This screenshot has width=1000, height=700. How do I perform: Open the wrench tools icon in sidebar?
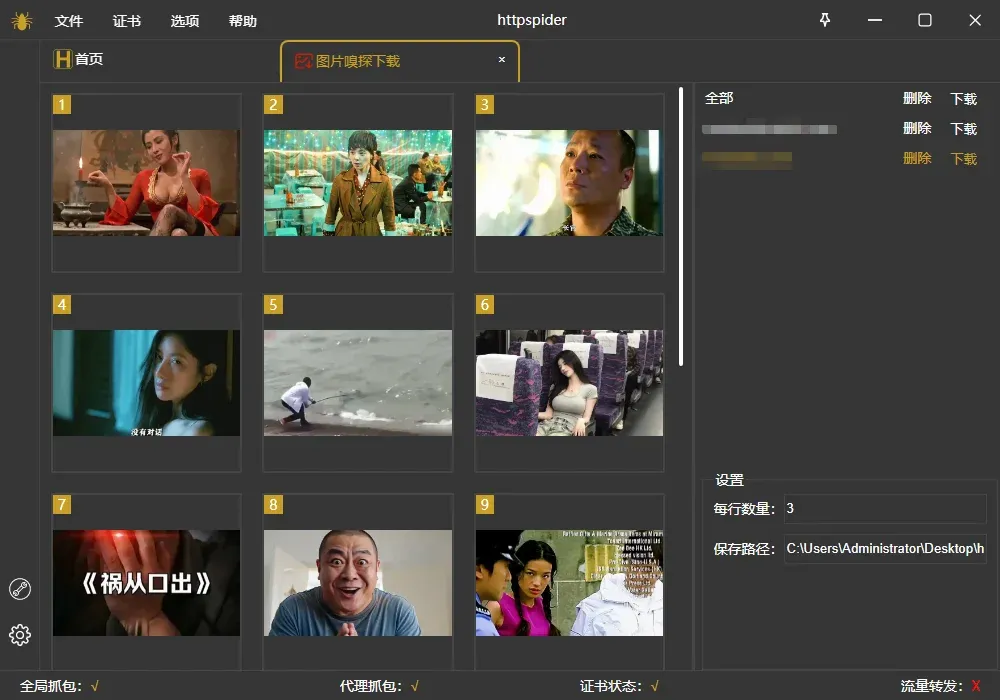20,588
